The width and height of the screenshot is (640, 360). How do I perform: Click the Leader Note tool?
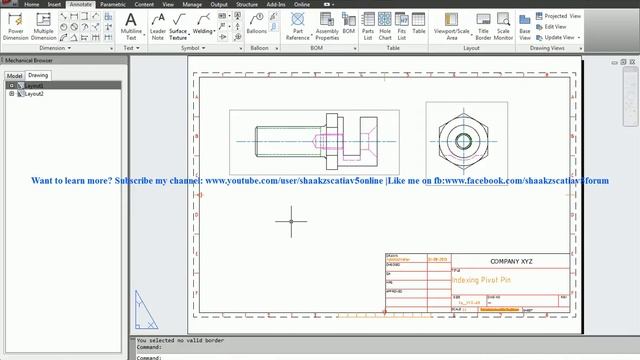[x=158, y=27]
